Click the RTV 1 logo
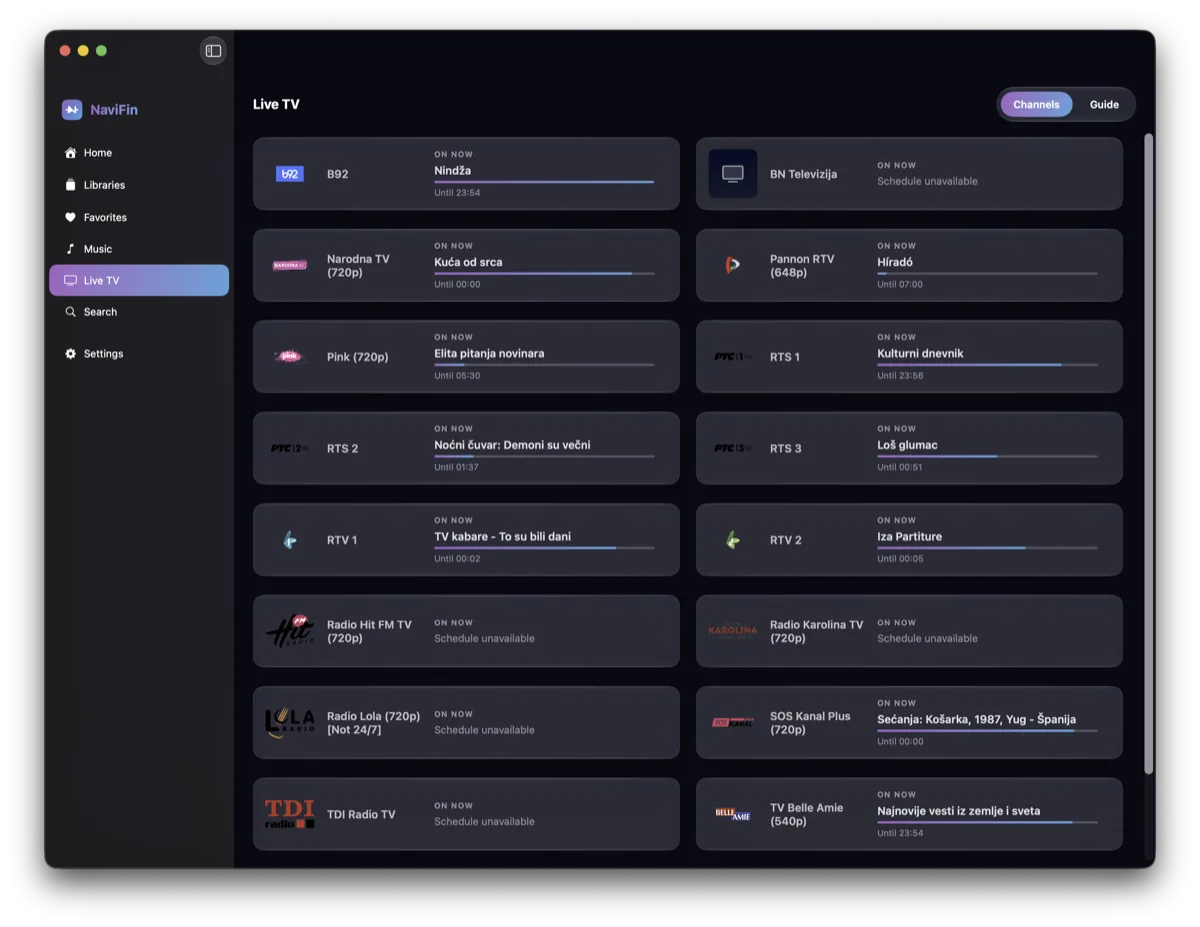 (x=290, y=540)
